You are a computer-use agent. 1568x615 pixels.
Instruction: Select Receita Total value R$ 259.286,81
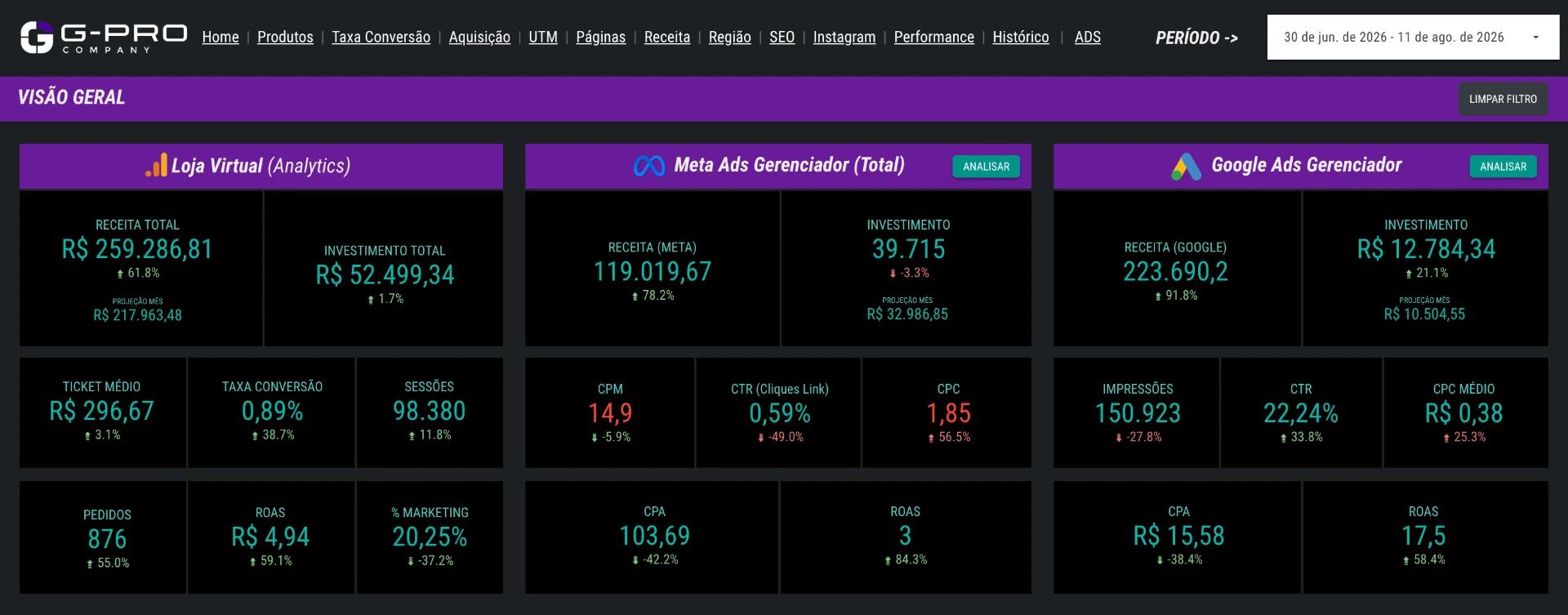pyautogui.click(x=137, y=249)
